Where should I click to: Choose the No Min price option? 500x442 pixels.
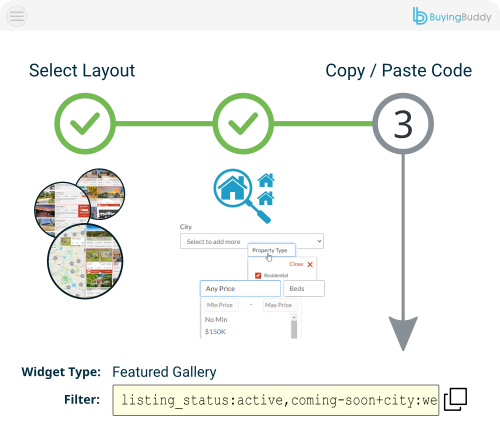(216, 319)
